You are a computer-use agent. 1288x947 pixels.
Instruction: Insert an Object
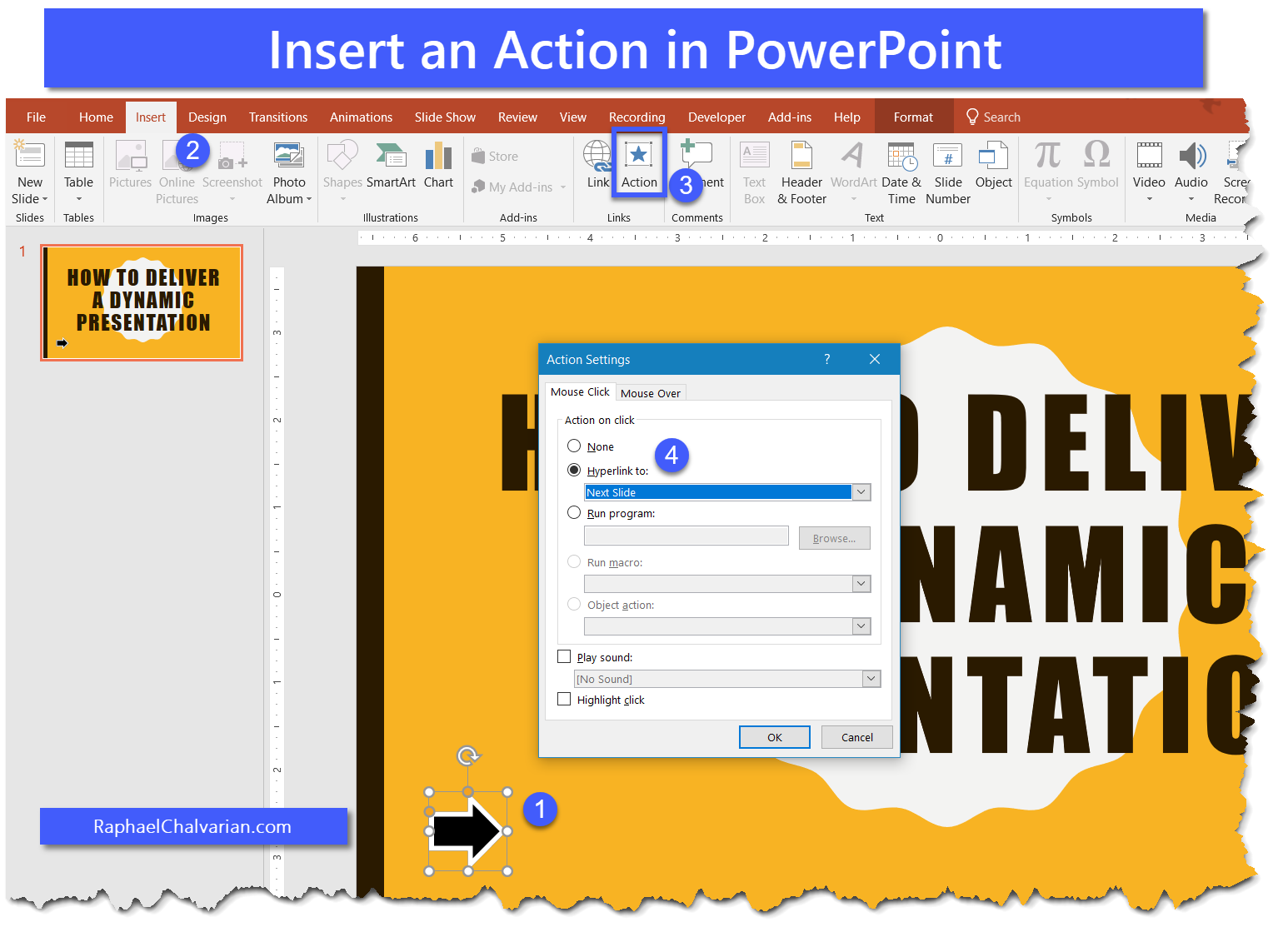[993, 165]
